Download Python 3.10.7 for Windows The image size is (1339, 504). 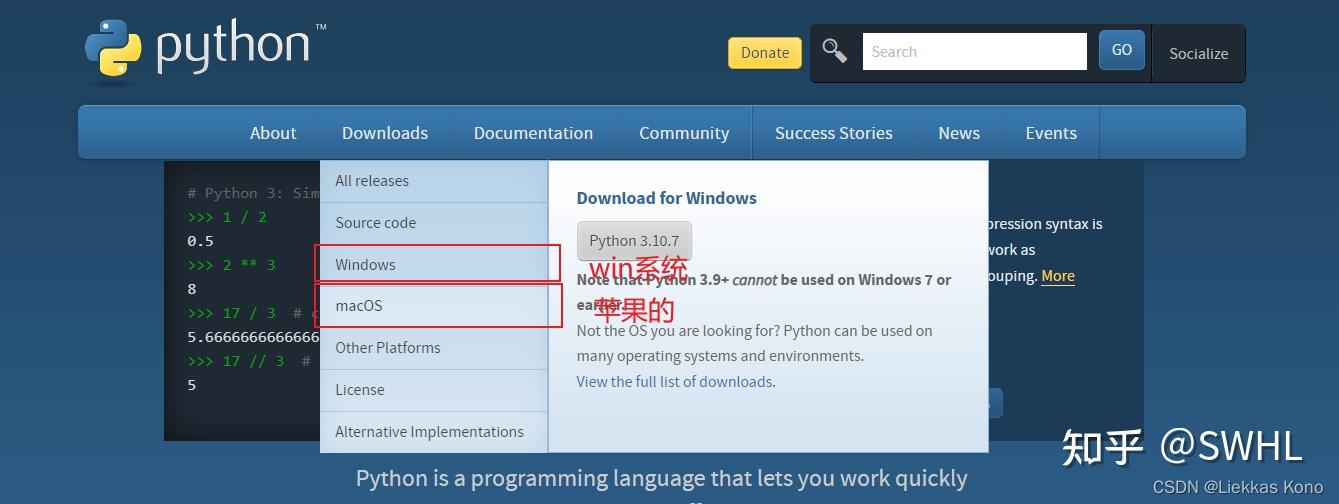pyautogui.click(x=634, y=241)
